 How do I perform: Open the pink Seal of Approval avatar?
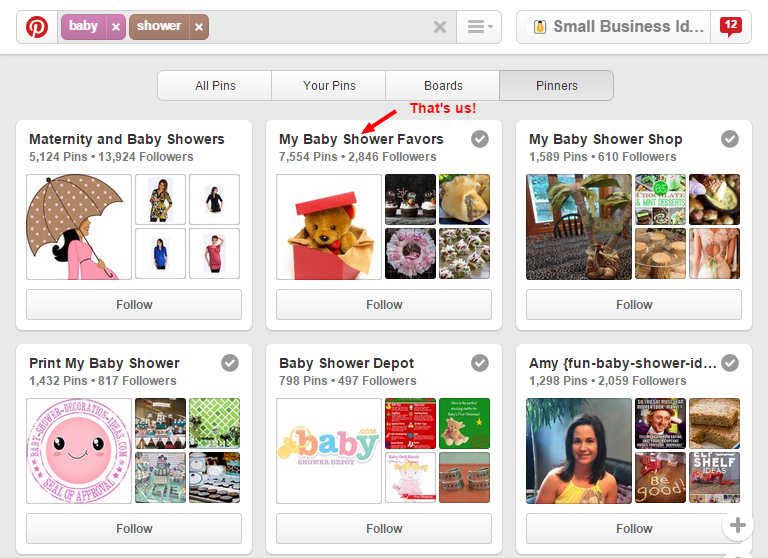79,451
